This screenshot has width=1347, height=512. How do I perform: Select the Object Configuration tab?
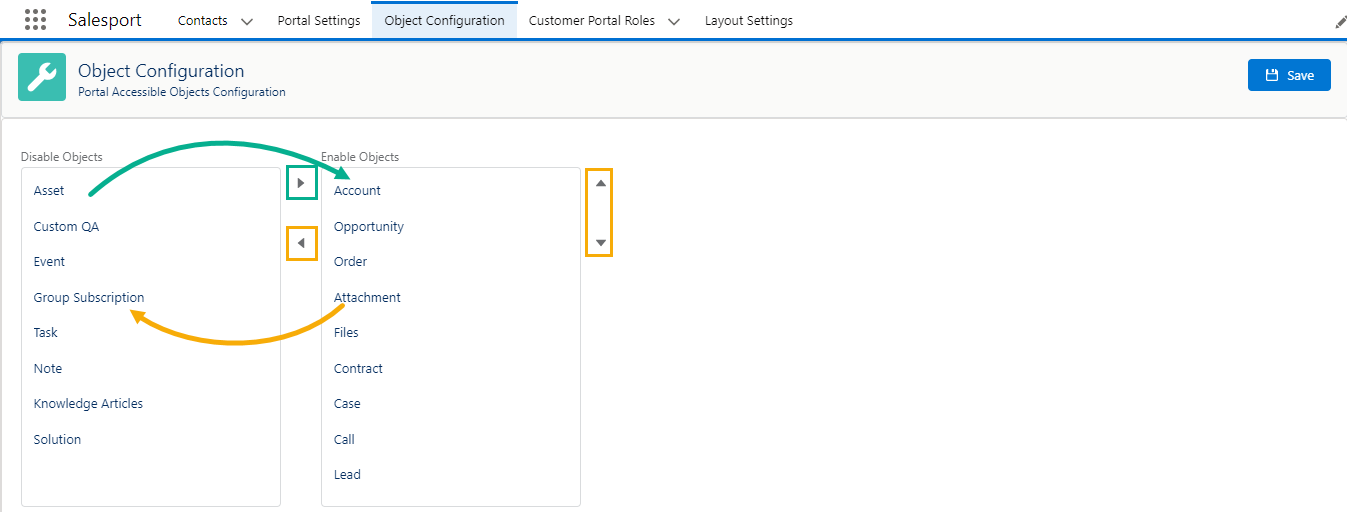444,21
